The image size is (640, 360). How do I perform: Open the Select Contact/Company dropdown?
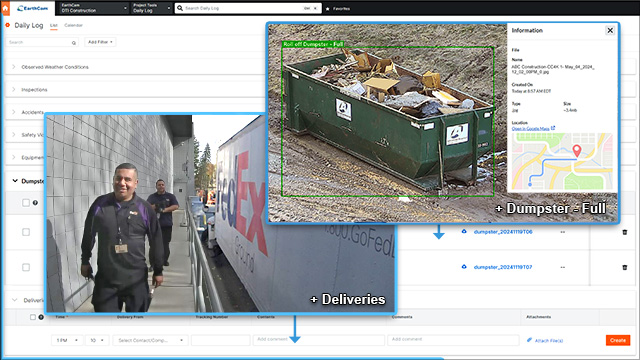click(x=150, y=340)
